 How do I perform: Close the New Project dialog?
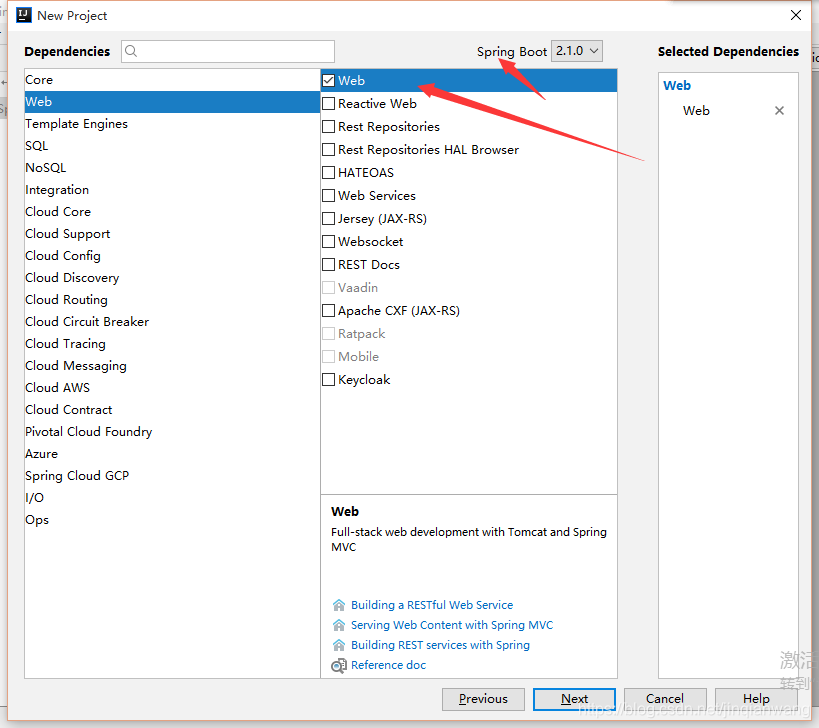pos(795,15)
